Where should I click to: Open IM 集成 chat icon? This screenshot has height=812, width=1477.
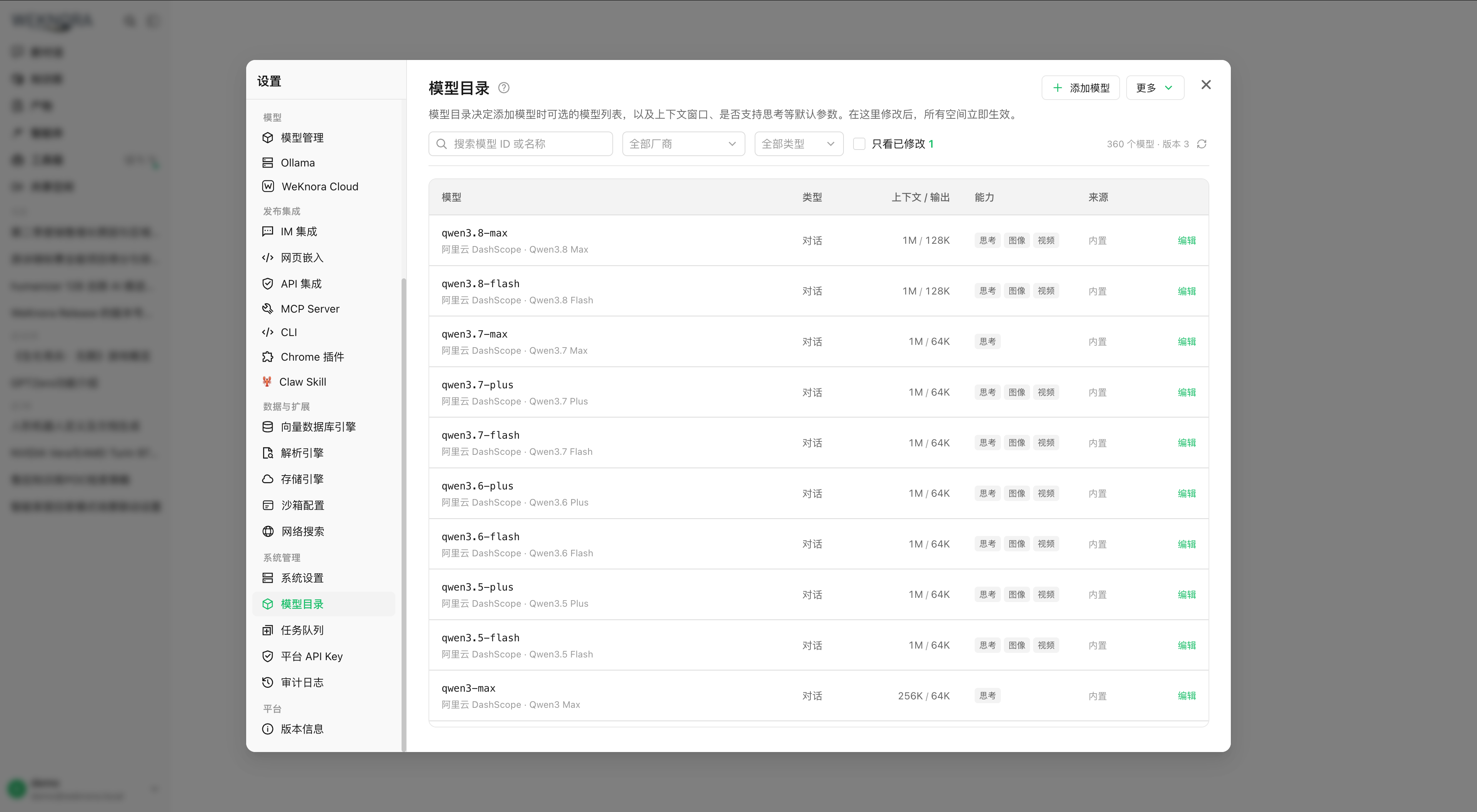coord(268,231)
